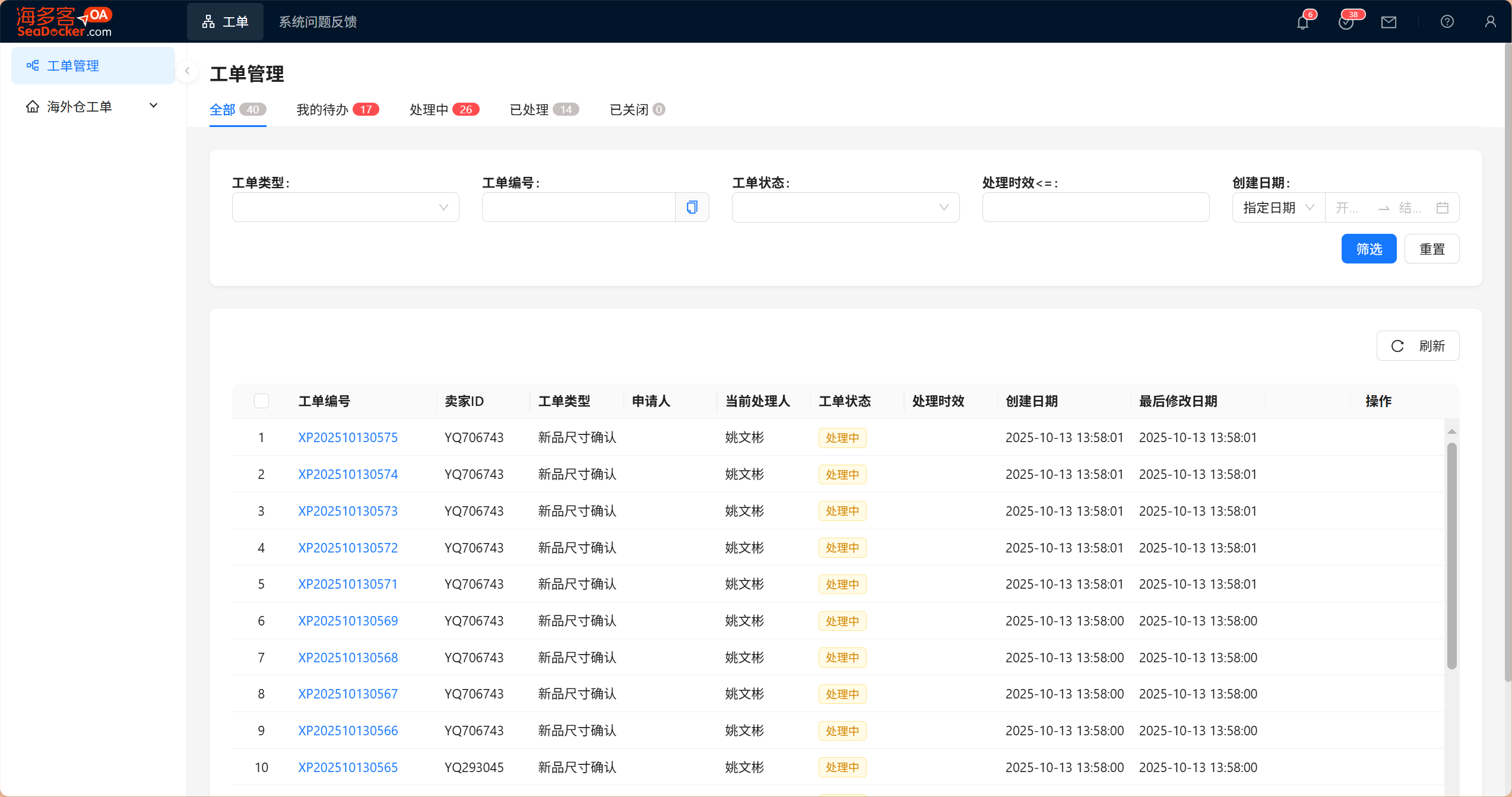1512x797 pixels.
Task: Click the help question mark icon
Action: (x=1447, y=22)
